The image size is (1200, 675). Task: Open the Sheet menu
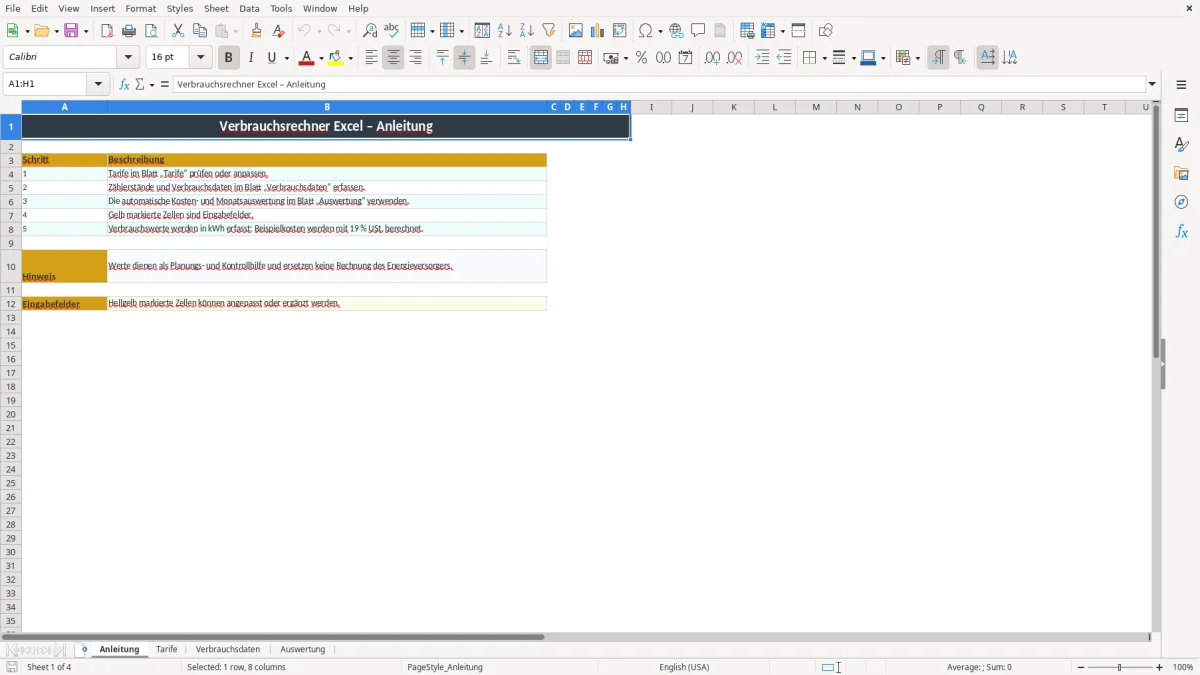tap(216, 8)
